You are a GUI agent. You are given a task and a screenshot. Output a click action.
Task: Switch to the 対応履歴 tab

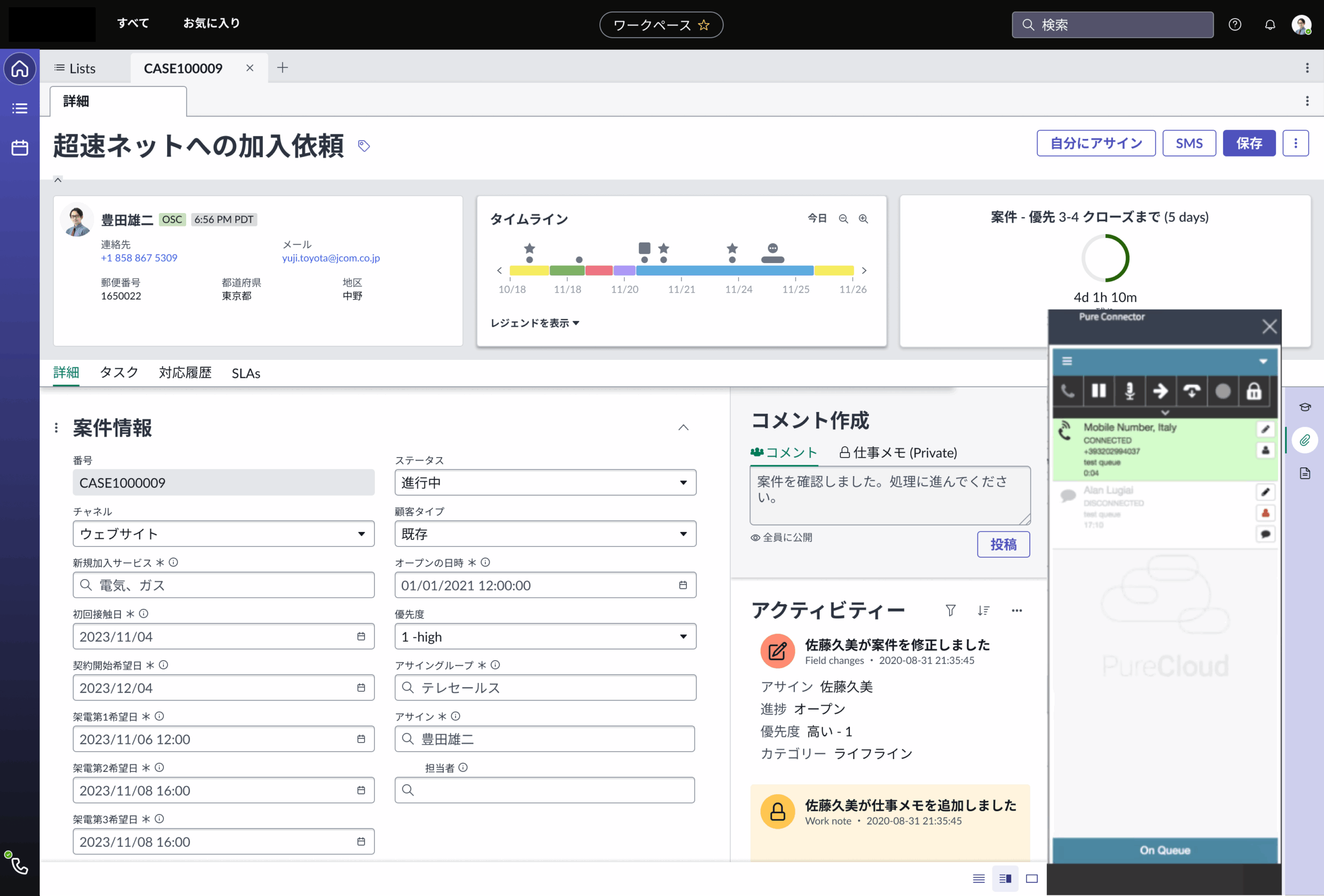pyautogui.click(x=185, y=373)
